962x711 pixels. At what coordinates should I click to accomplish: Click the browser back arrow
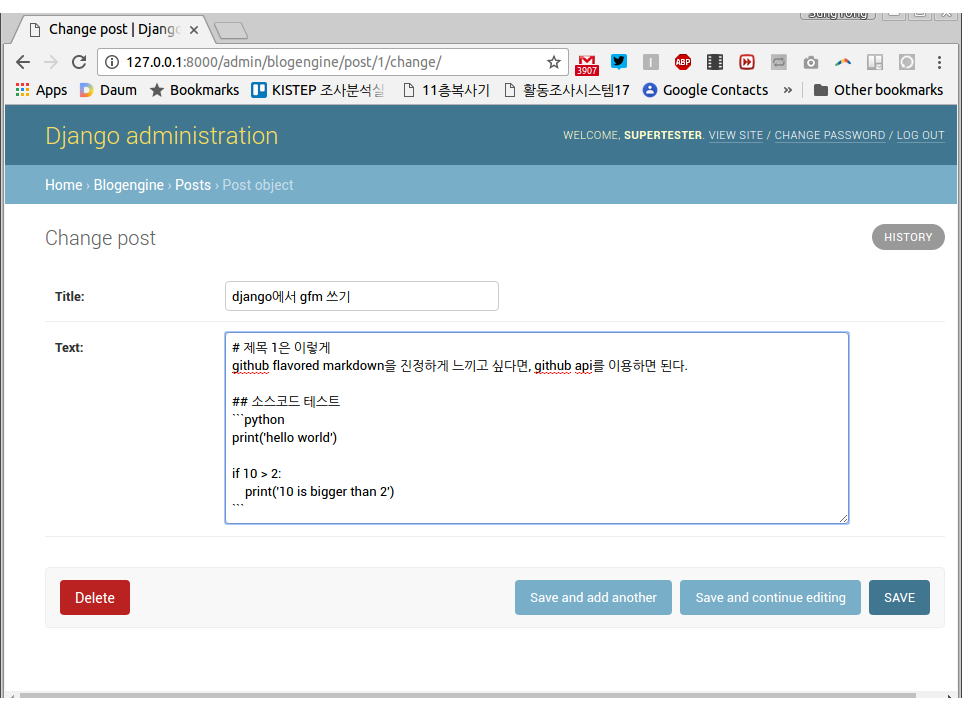tap(23, 62)
